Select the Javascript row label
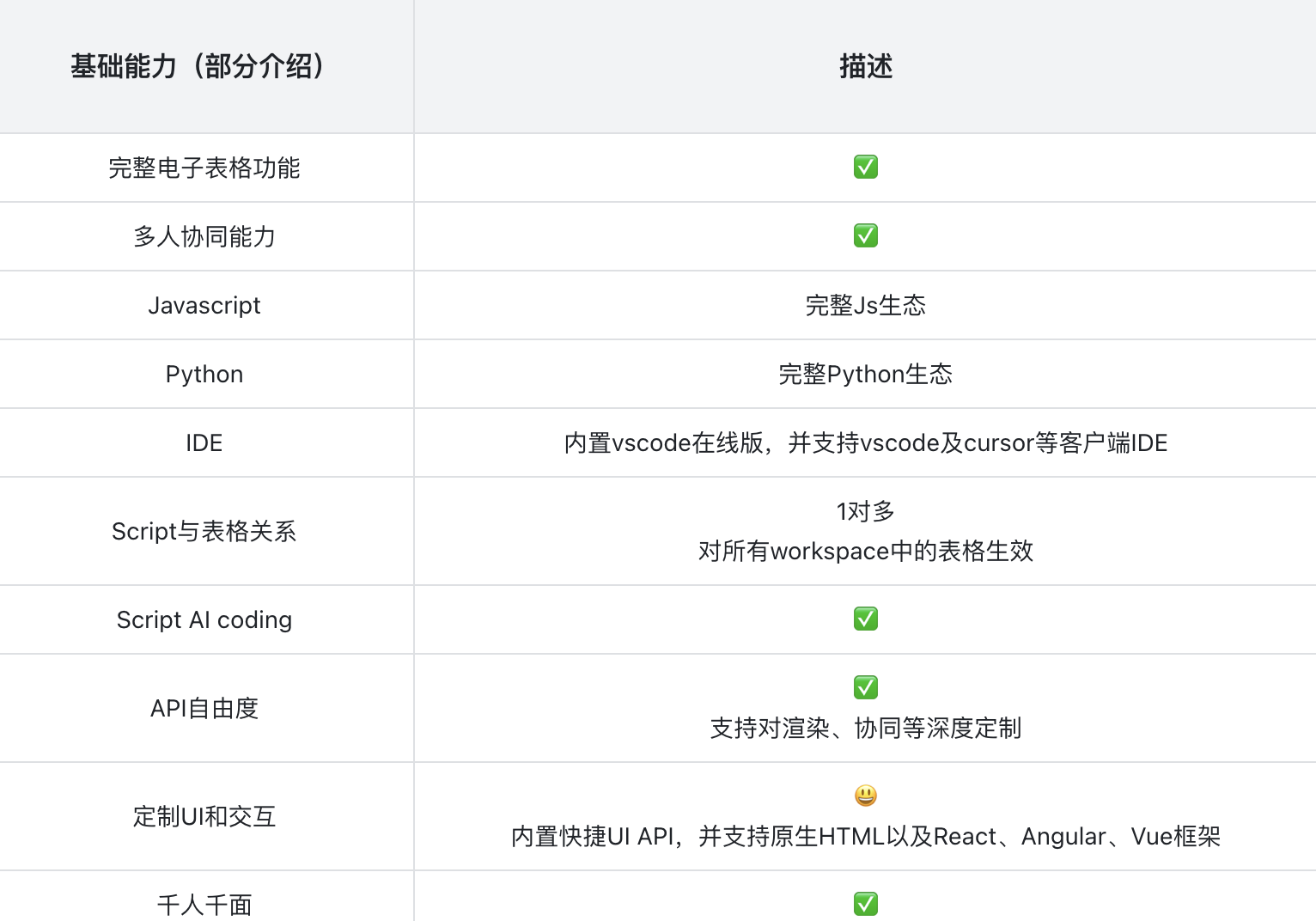This screenshot has height=921, width=1316. pyautogui.click(x=204, y=305)
